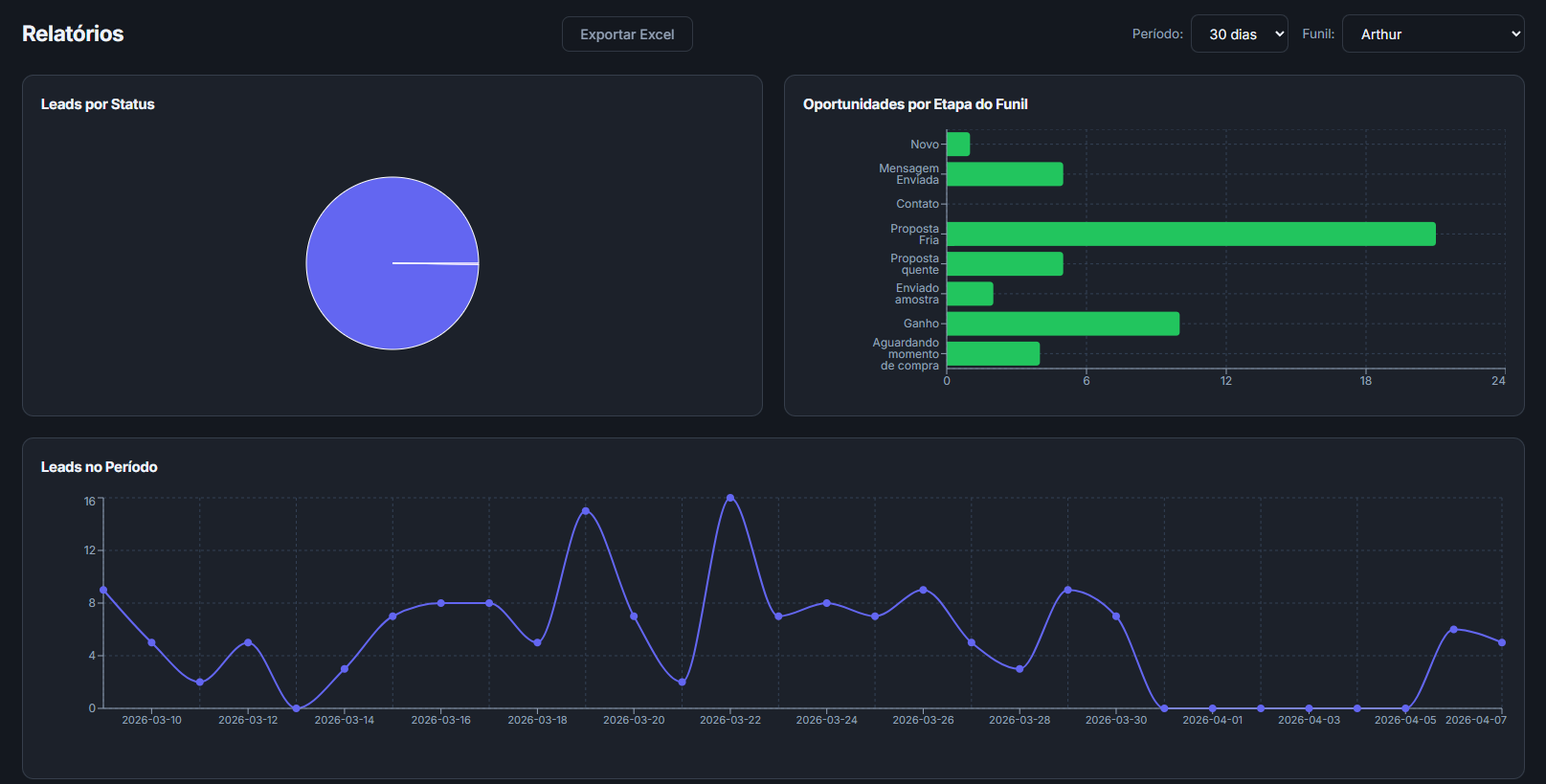
Task: Click the last data point at 2026-04-07
Action: pyautogui.click(x=1502, y=642)
